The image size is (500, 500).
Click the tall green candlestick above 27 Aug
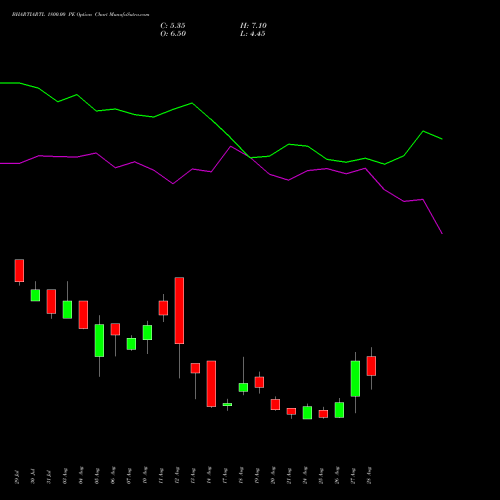[x=355, y=378]
